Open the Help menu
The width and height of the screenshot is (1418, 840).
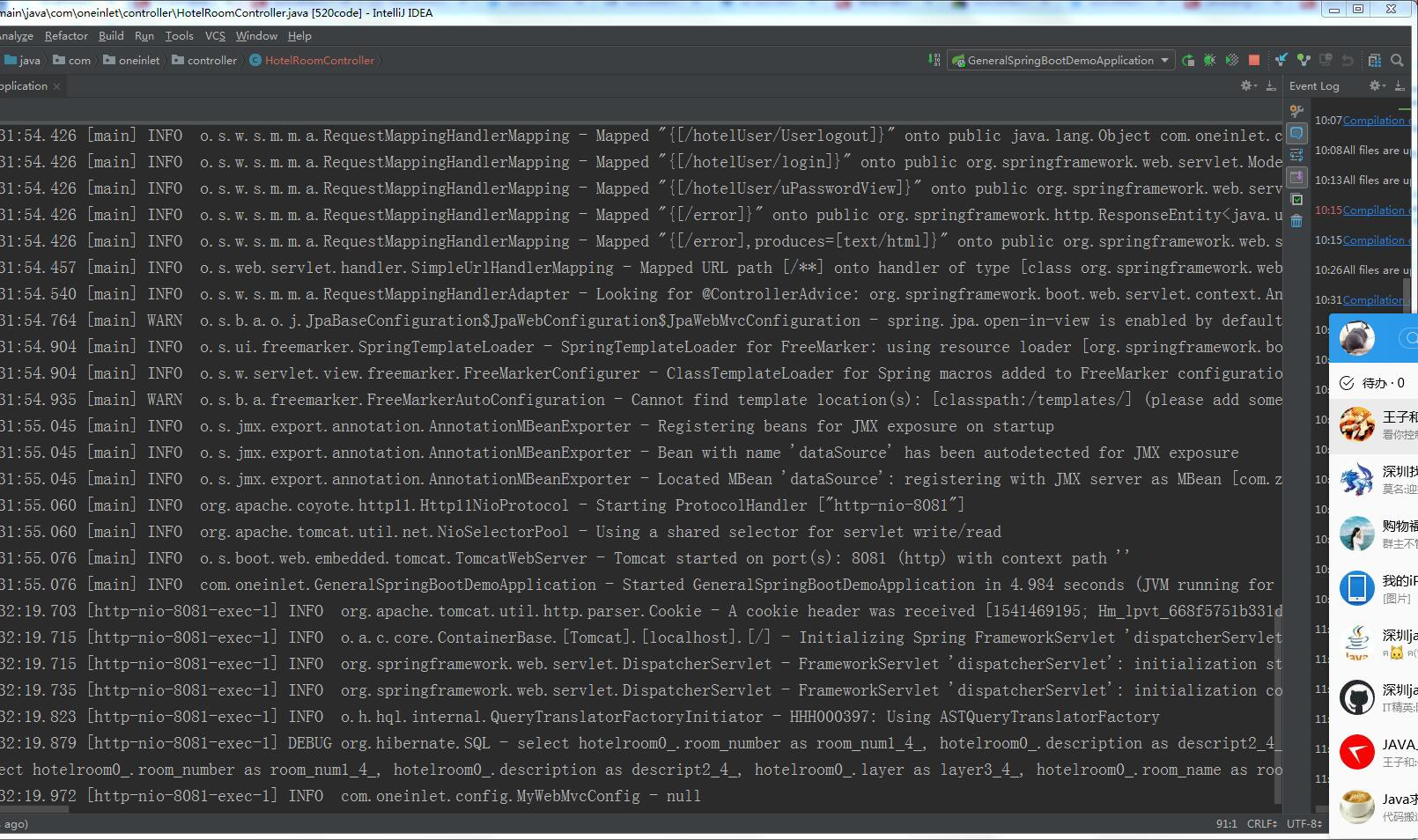coord(299,36)
